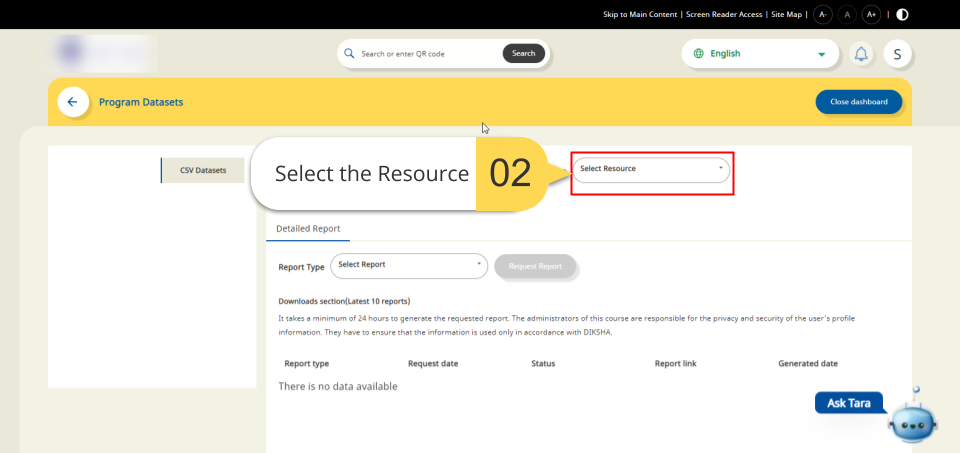
Task: Open the user profile avatar S
Action: coord(897,54)
